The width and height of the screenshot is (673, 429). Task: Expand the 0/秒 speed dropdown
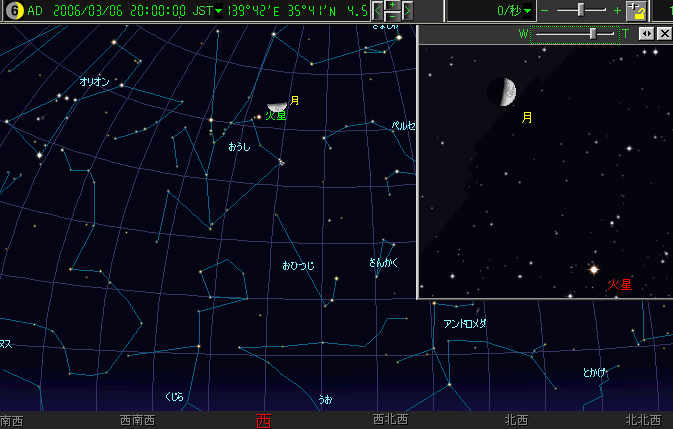tap(527, 11)
